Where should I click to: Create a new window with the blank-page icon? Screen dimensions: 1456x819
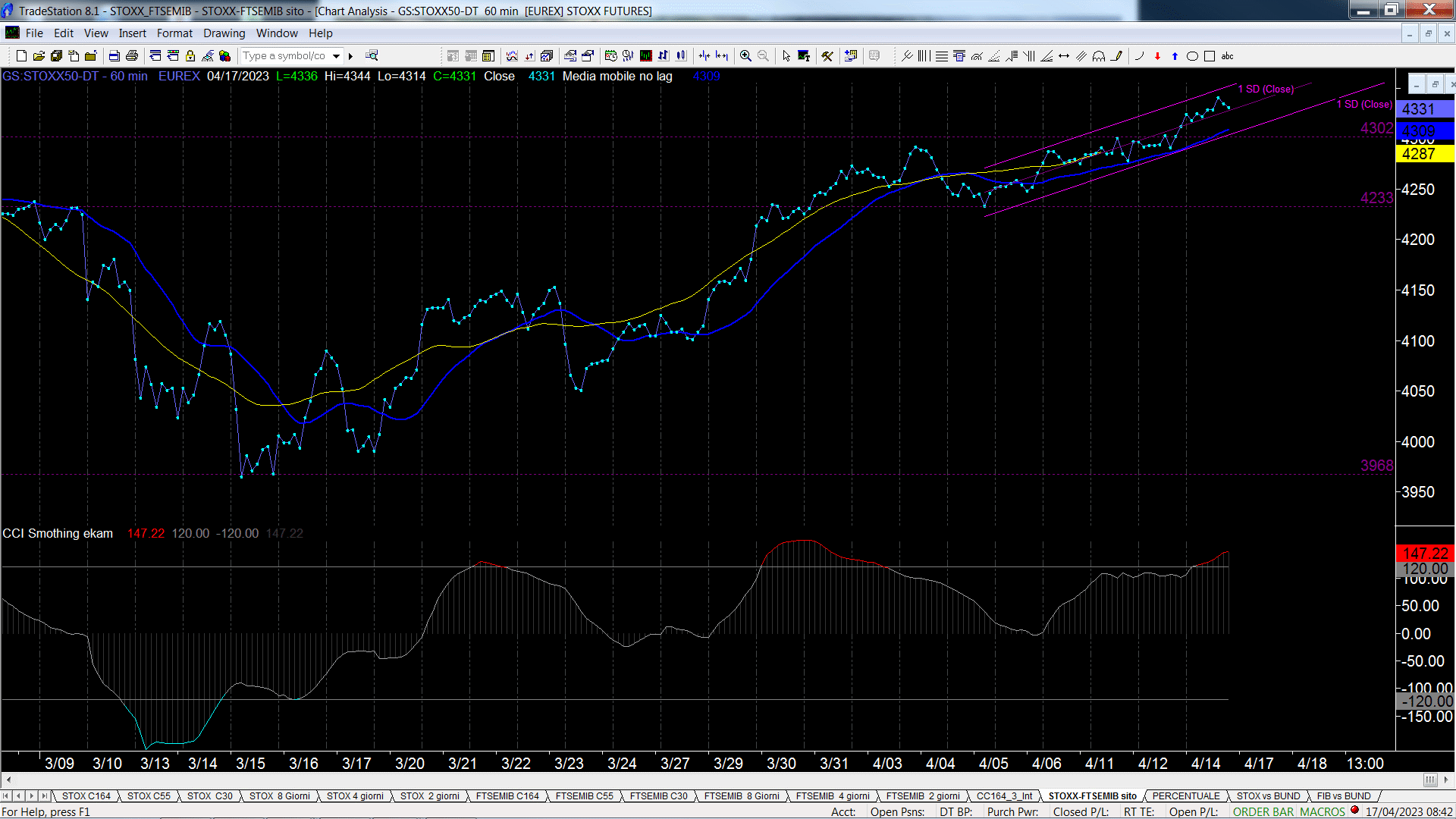(21, 56)
